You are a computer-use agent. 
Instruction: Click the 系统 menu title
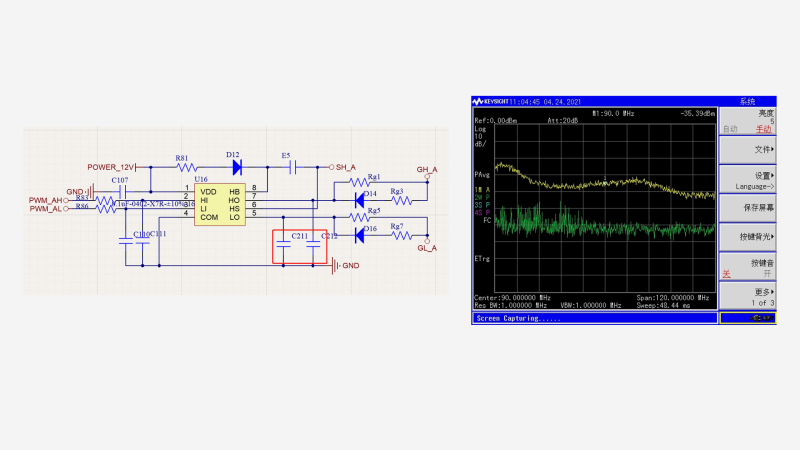point(747,102)
